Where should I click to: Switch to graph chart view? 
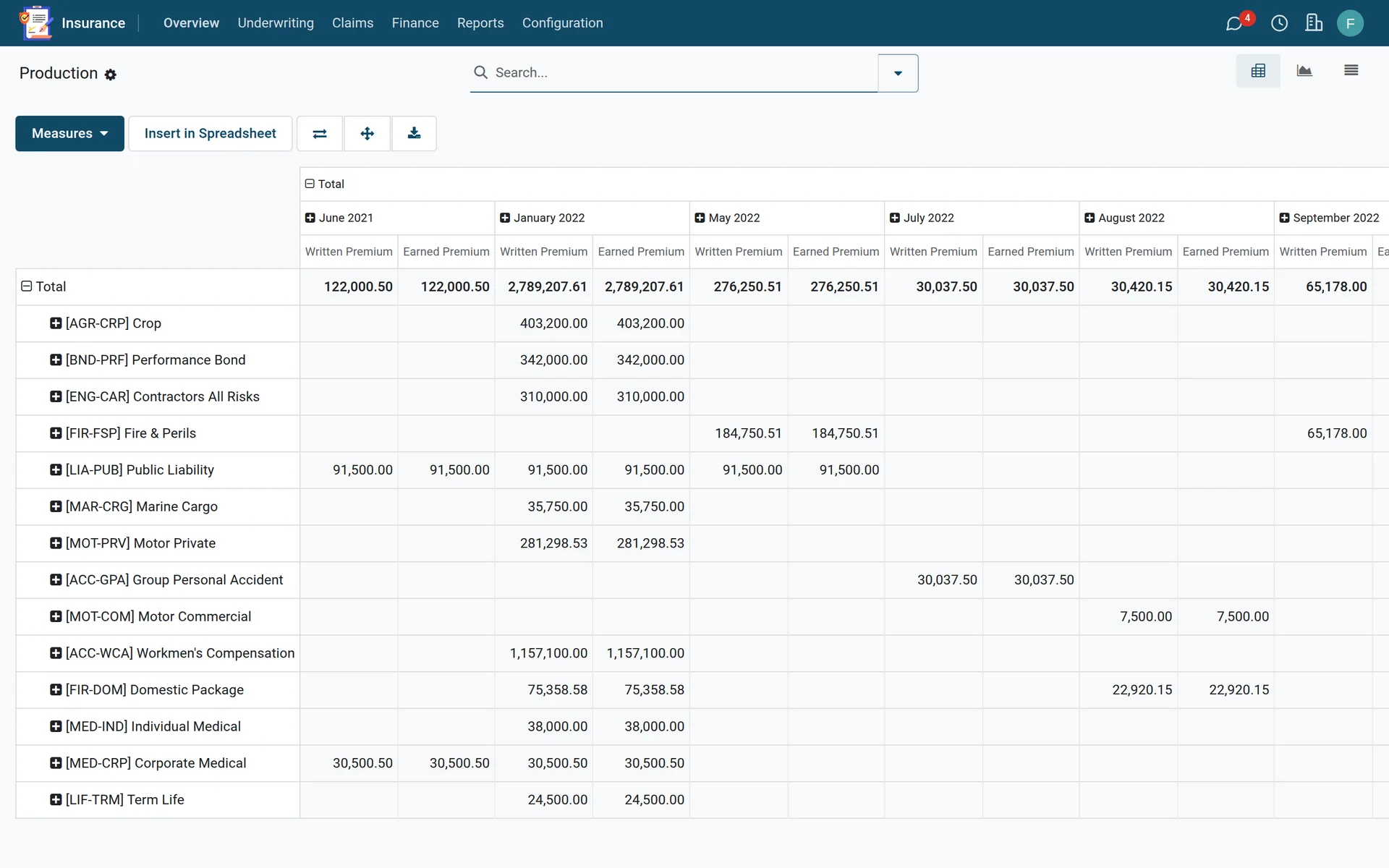1304,71
